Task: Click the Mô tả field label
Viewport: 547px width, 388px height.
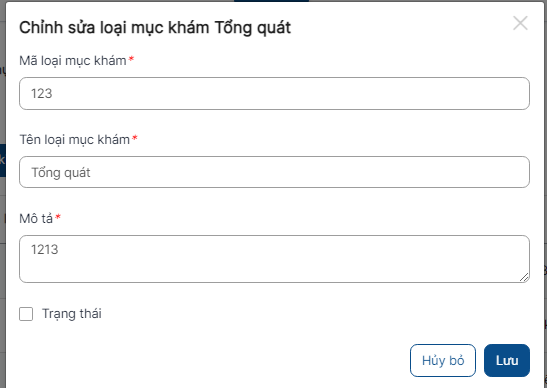Action: (x=36, y=219)
